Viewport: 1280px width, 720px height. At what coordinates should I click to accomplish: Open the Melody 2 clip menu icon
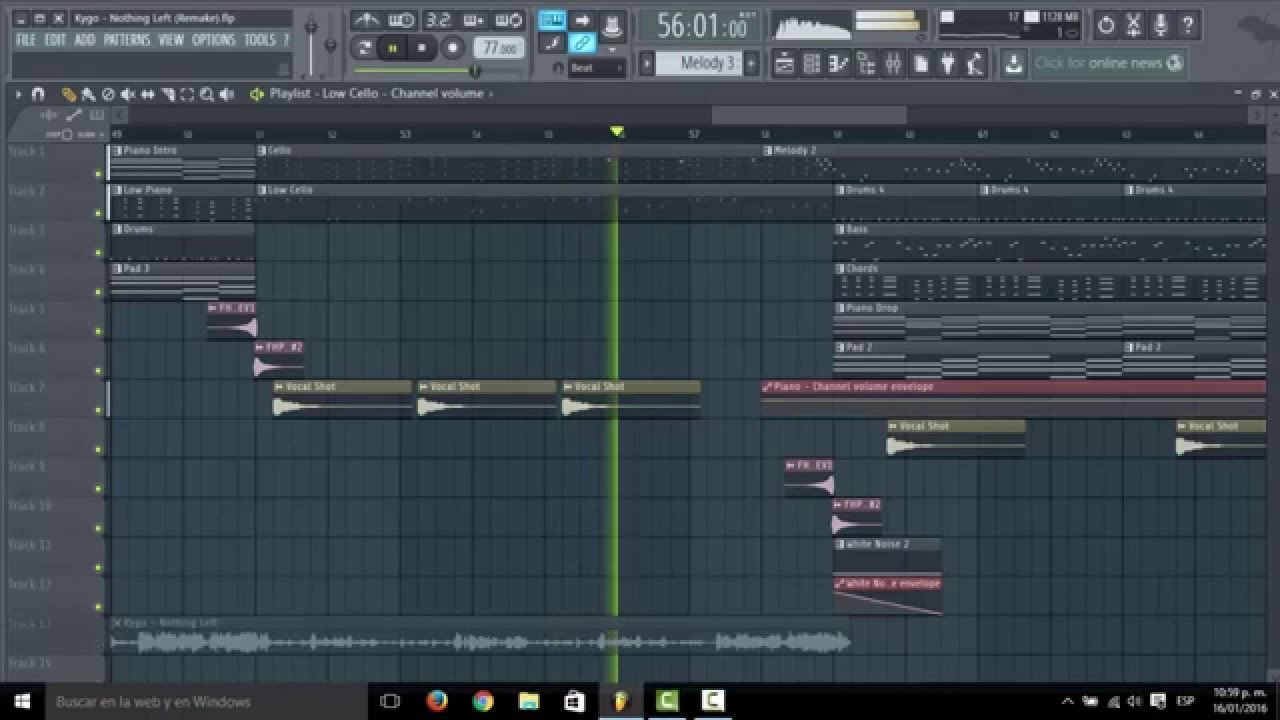coord(768,150)
